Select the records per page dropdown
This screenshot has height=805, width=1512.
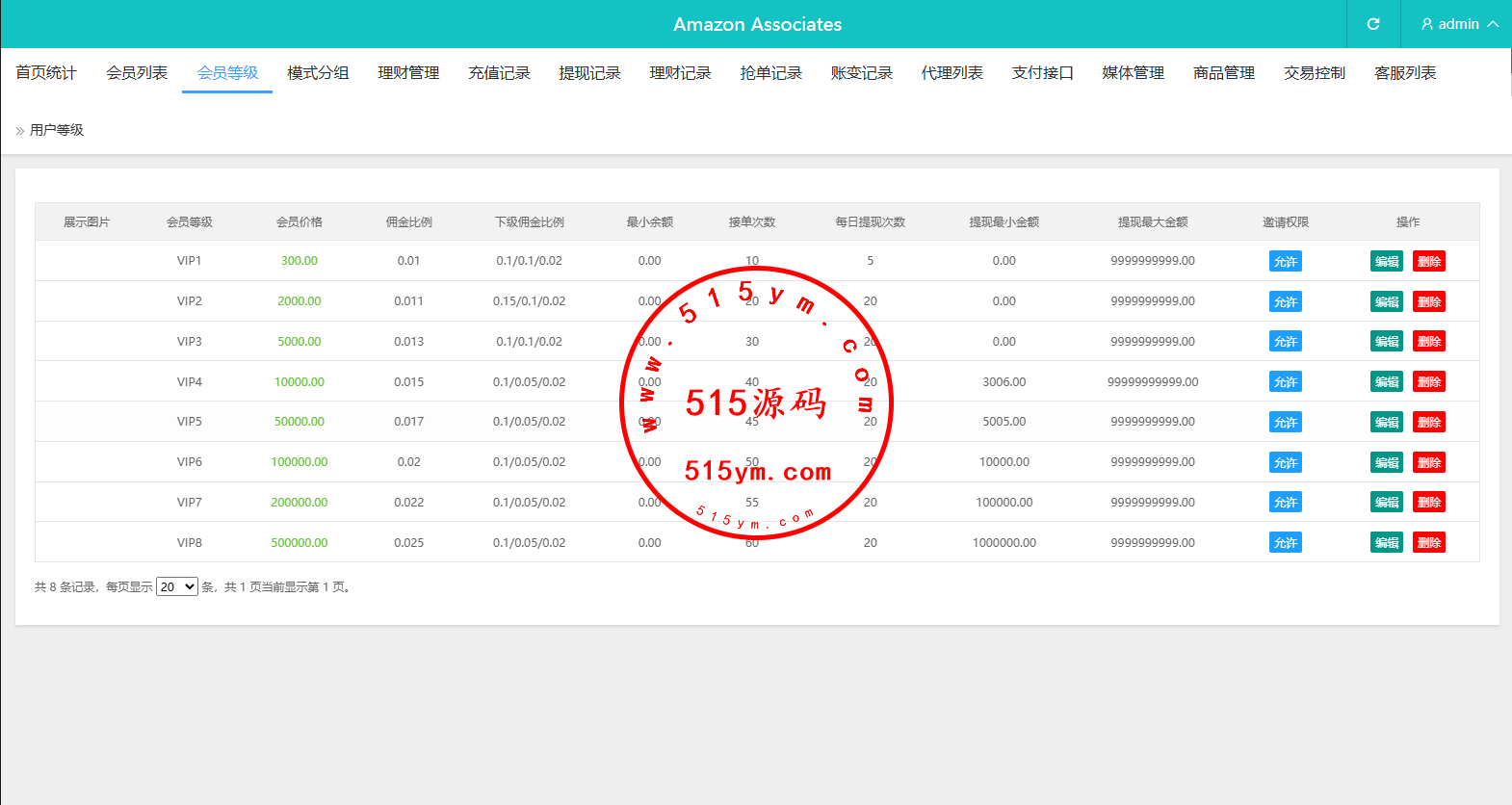(x=177, y=586)
